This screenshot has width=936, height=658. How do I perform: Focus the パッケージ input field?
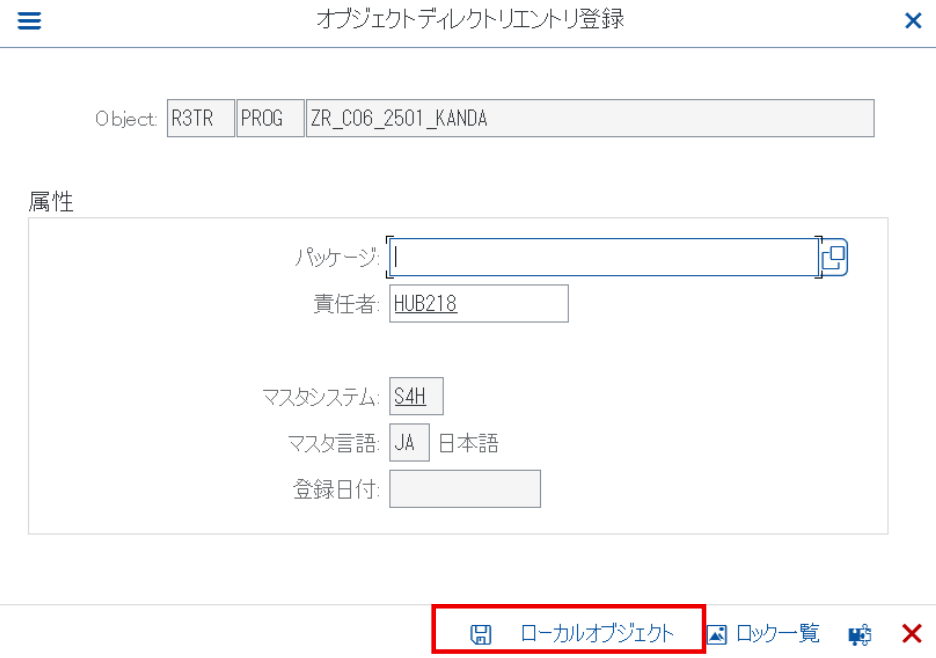click(604, 257)
